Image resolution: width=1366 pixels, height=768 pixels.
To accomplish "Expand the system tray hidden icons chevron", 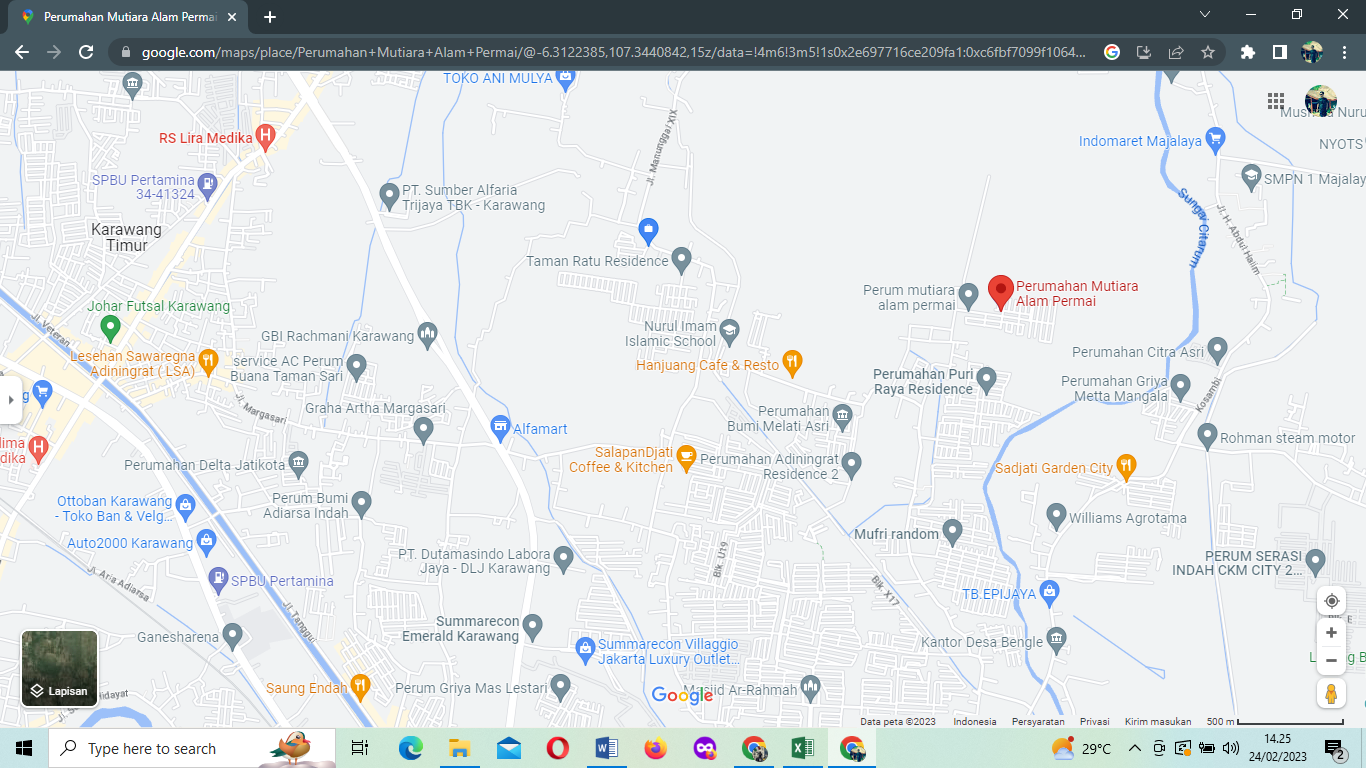I will (x=1134, y=748).
